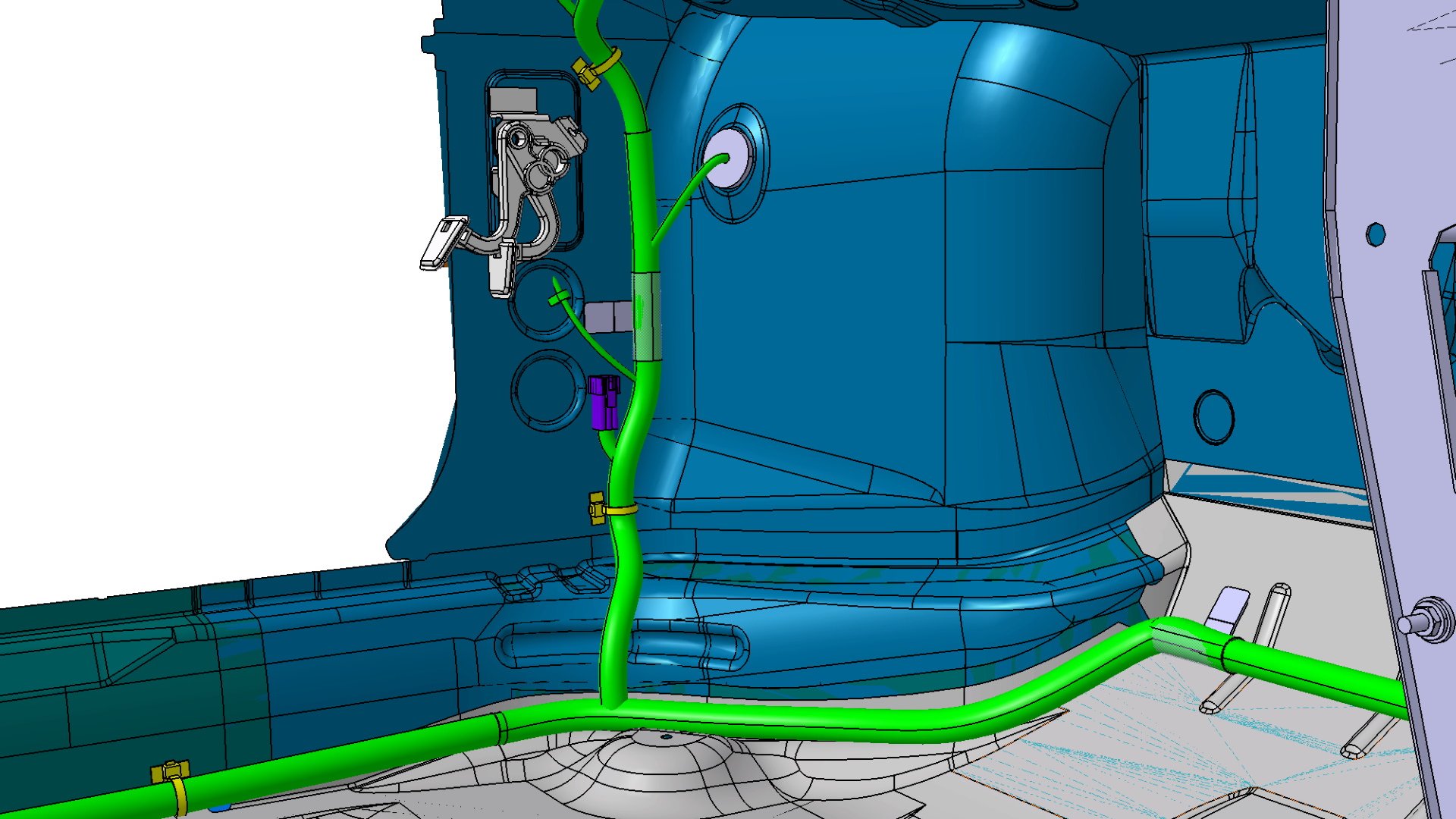This screenshot has width=1456, height=819.
Task: Select yellow clip on vertical harness midsection
Action: (598, 508)
